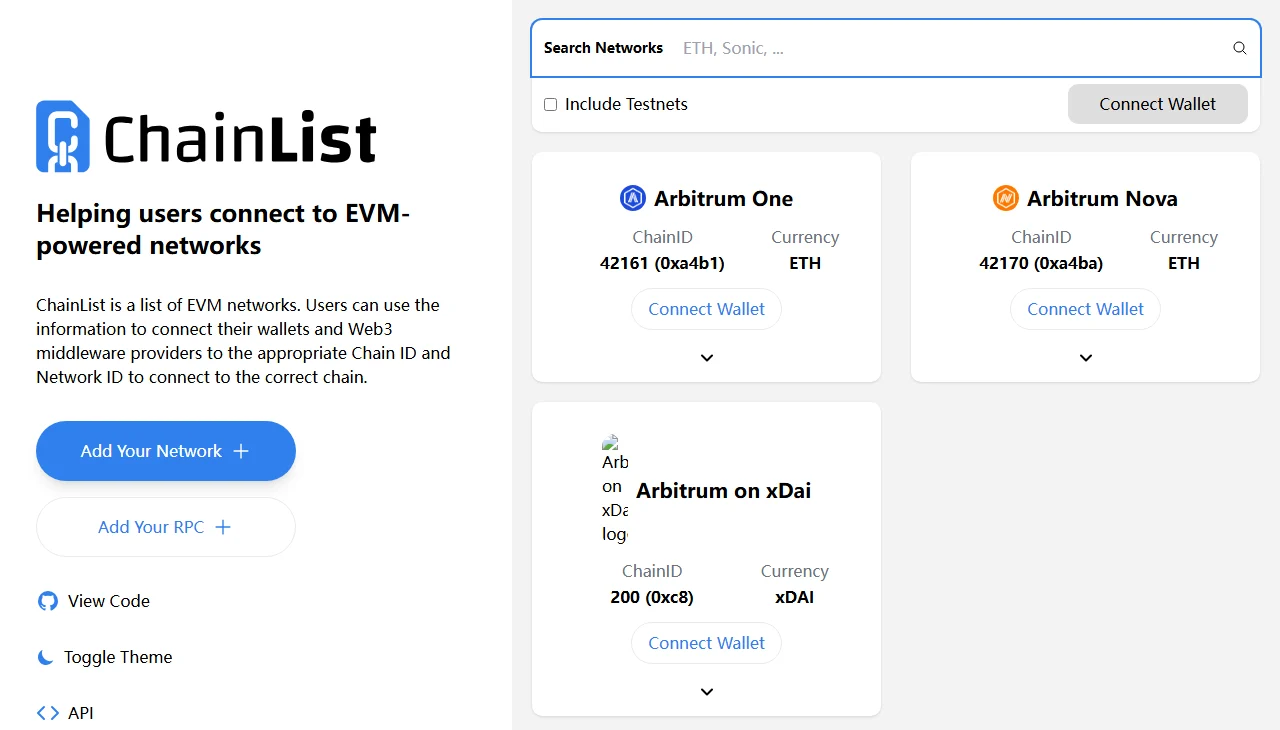This screenshot has height=730, width=1280.
Task: Click chain ID value 42170 (0xa4ba)
Action: click(x=1041, y=263)
